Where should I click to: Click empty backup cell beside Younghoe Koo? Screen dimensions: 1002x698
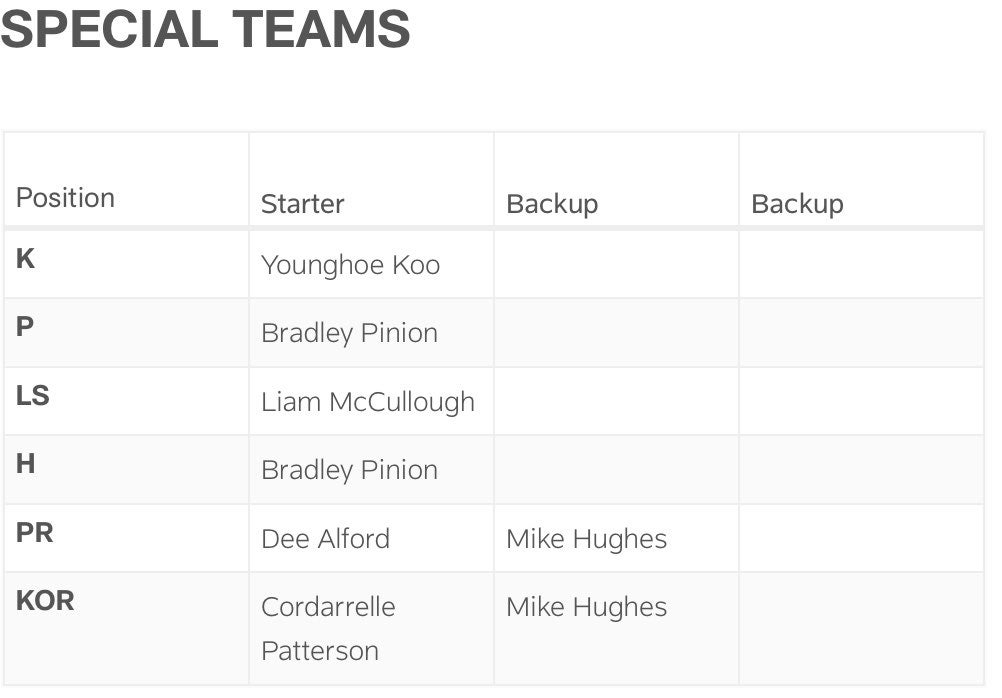(x=615, y=266)
